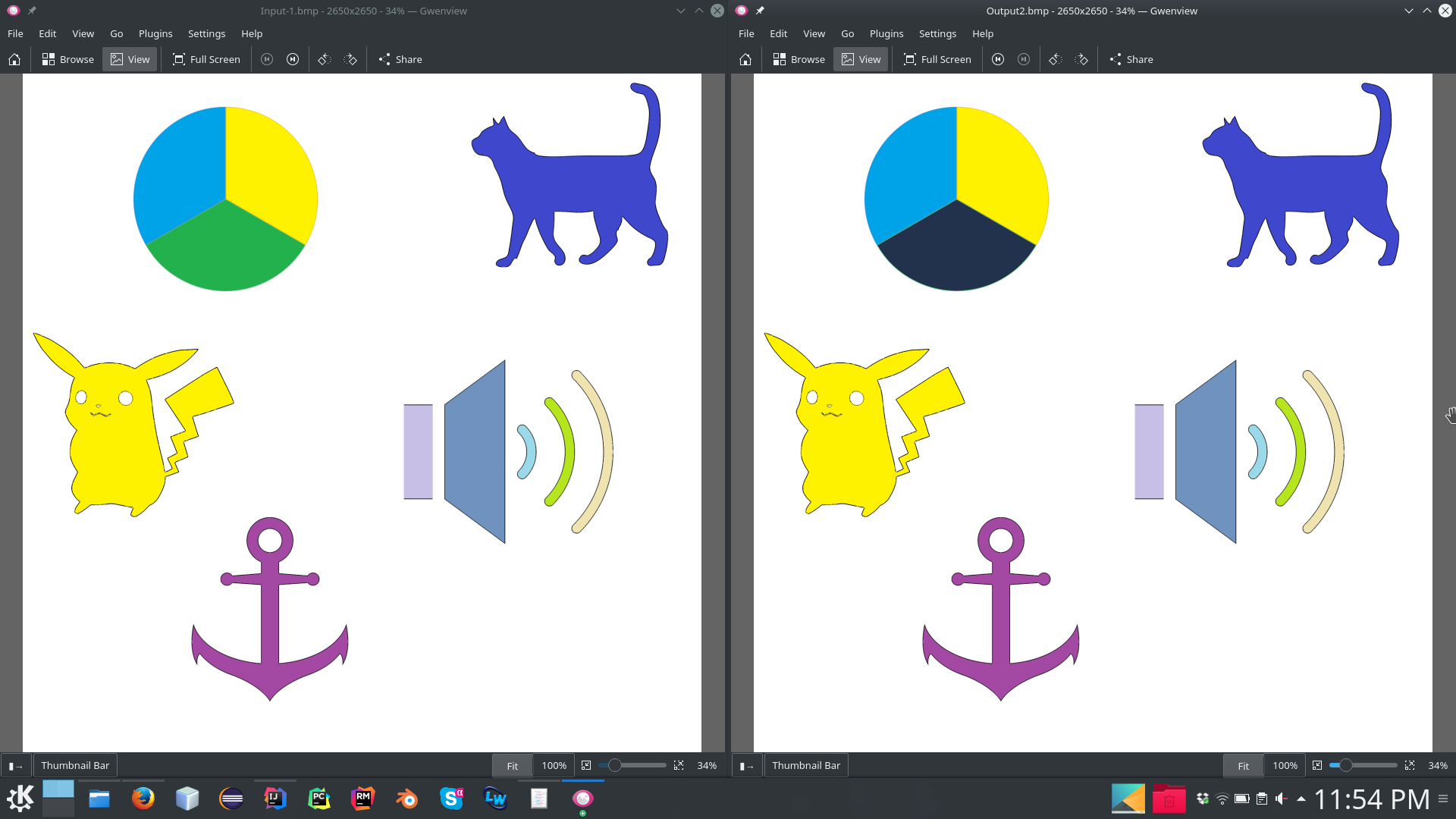Go to next image in the Output2.bmp window
The height and width of the screenshot is (819, 1456).
pos(1024,59)
